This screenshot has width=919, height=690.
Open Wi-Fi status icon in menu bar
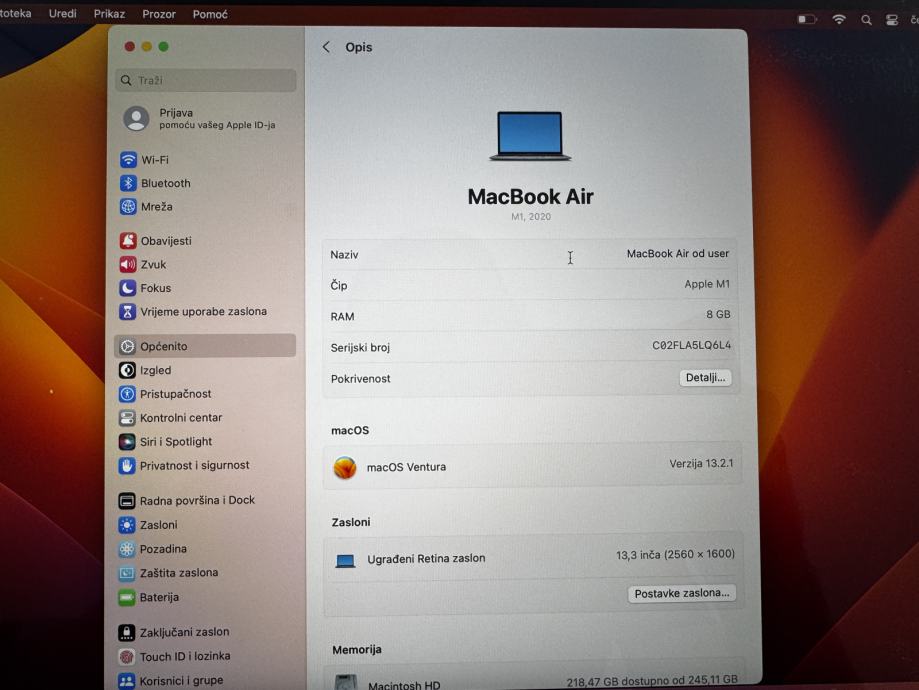tap(839, 19)
